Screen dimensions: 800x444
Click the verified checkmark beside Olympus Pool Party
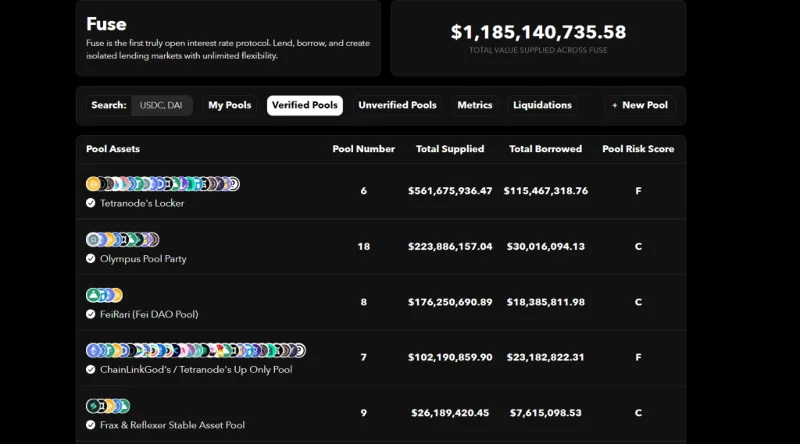[91, 259]
